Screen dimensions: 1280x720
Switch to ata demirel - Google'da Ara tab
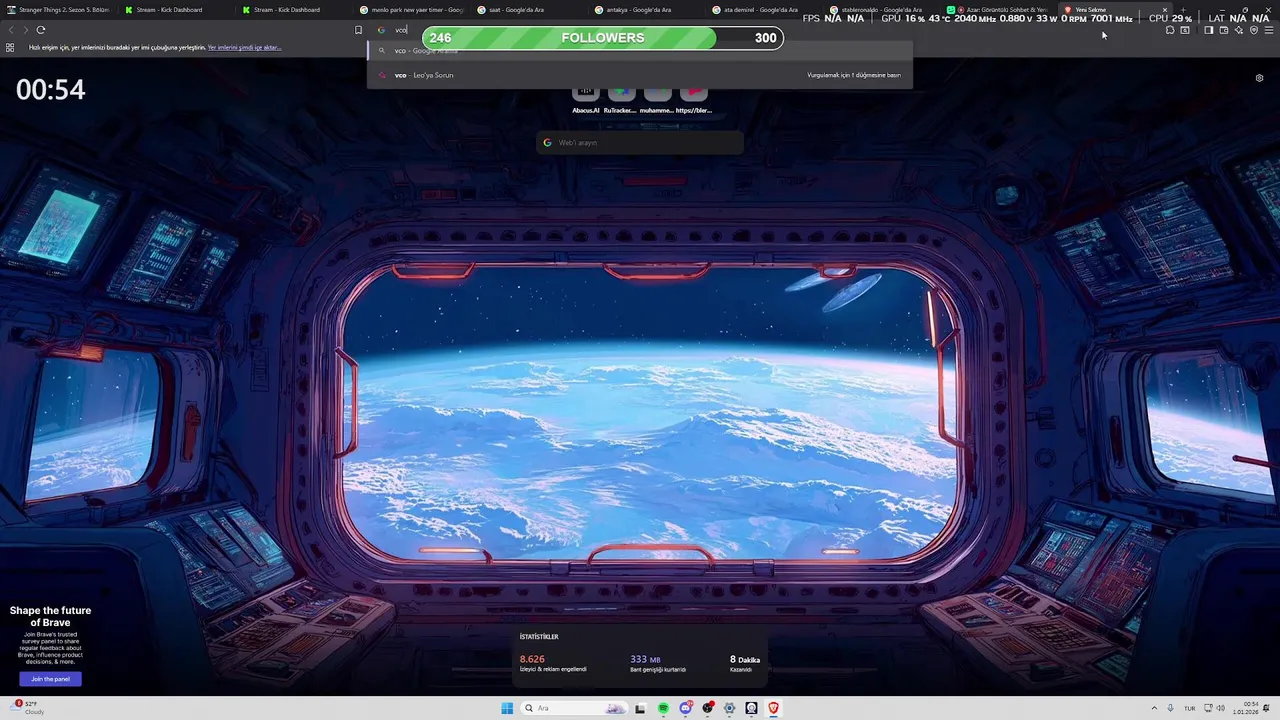762,10
